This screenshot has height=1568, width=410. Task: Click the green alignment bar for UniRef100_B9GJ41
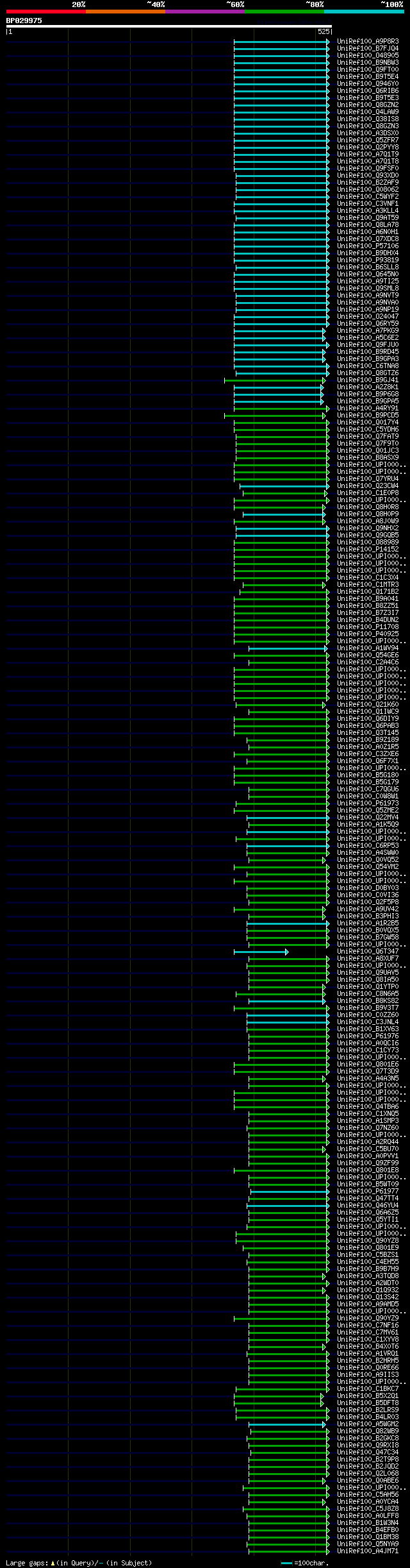[x=275, y=380]
